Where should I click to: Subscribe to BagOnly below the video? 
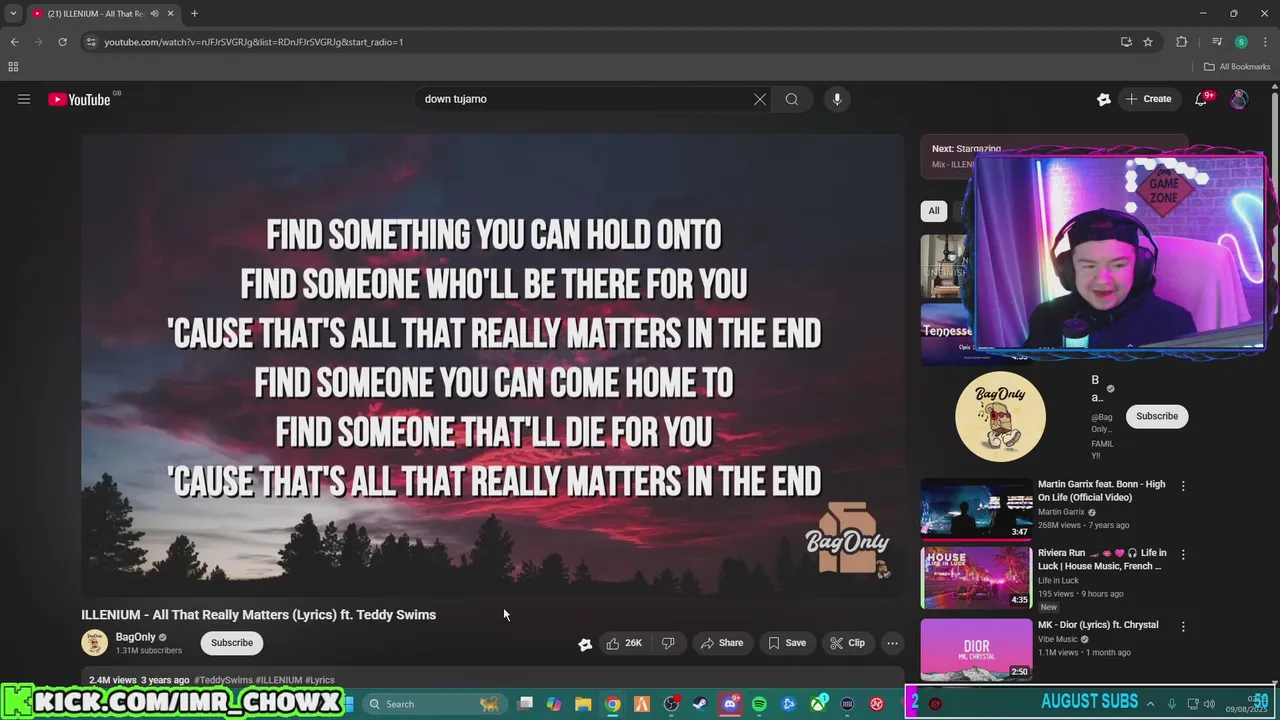(x=232, y=643)
